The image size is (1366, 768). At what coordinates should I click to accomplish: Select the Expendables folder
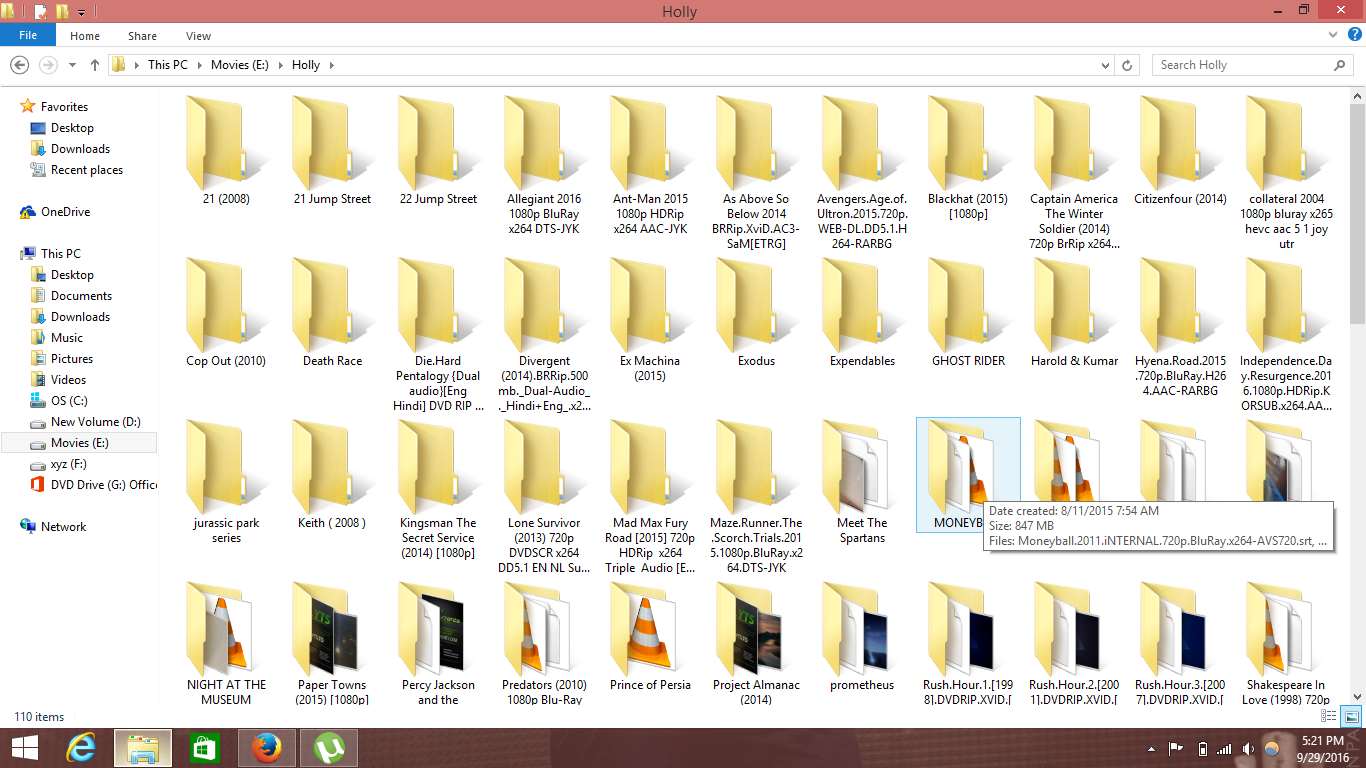pos(862,312)
